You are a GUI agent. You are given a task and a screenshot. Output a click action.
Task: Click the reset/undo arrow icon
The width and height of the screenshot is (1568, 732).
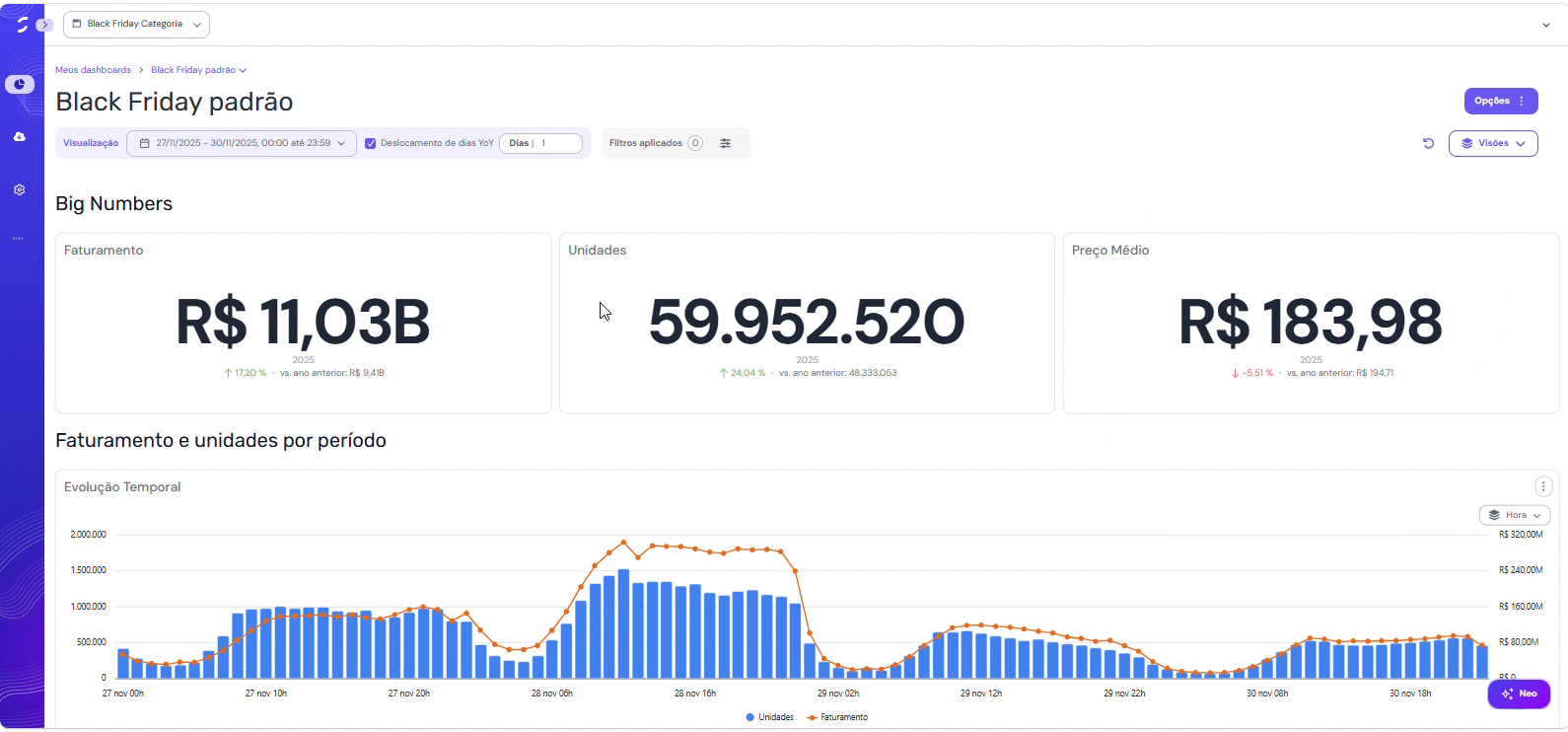[1428, 143]
